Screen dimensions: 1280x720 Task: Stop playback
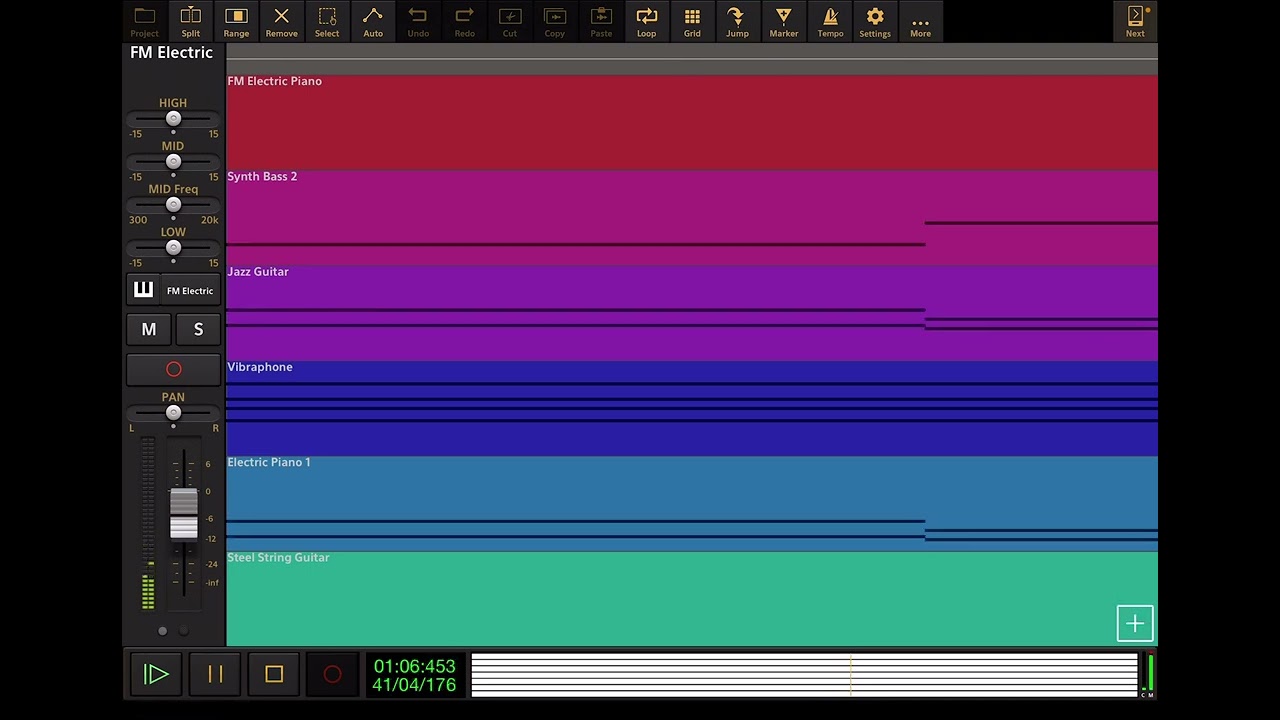click(x=274, y=674)
